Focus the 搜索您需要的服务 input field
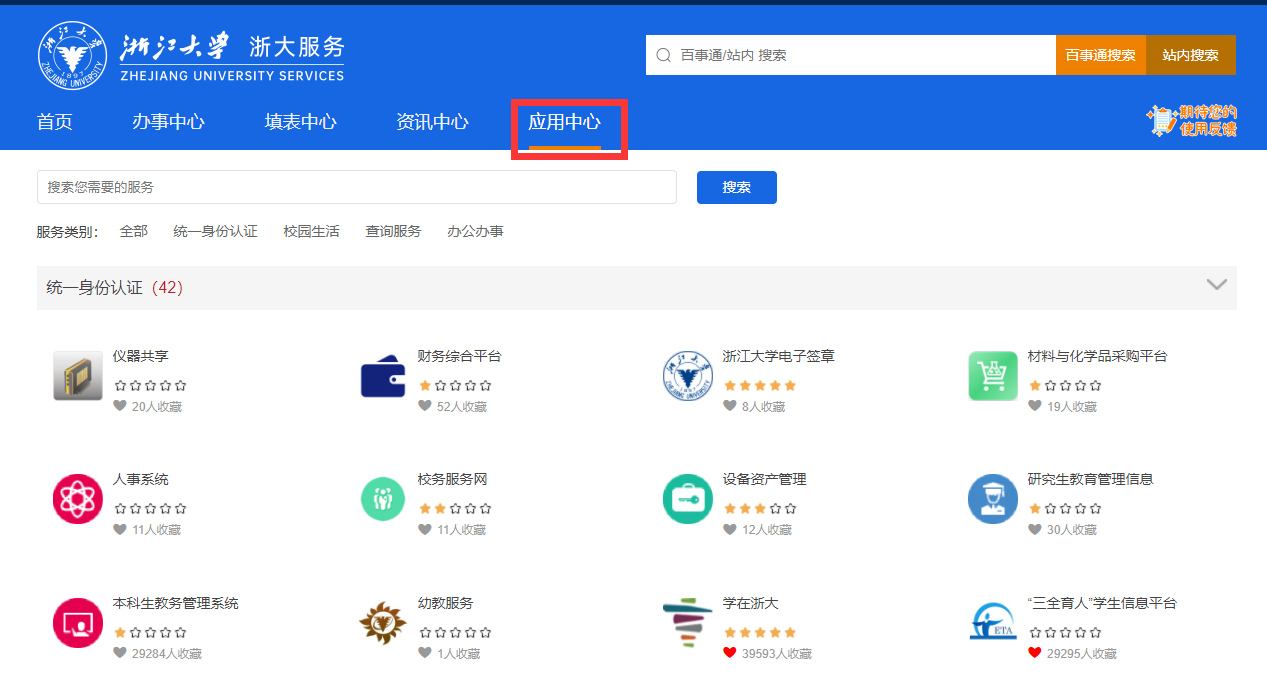 tap(357, 187)
